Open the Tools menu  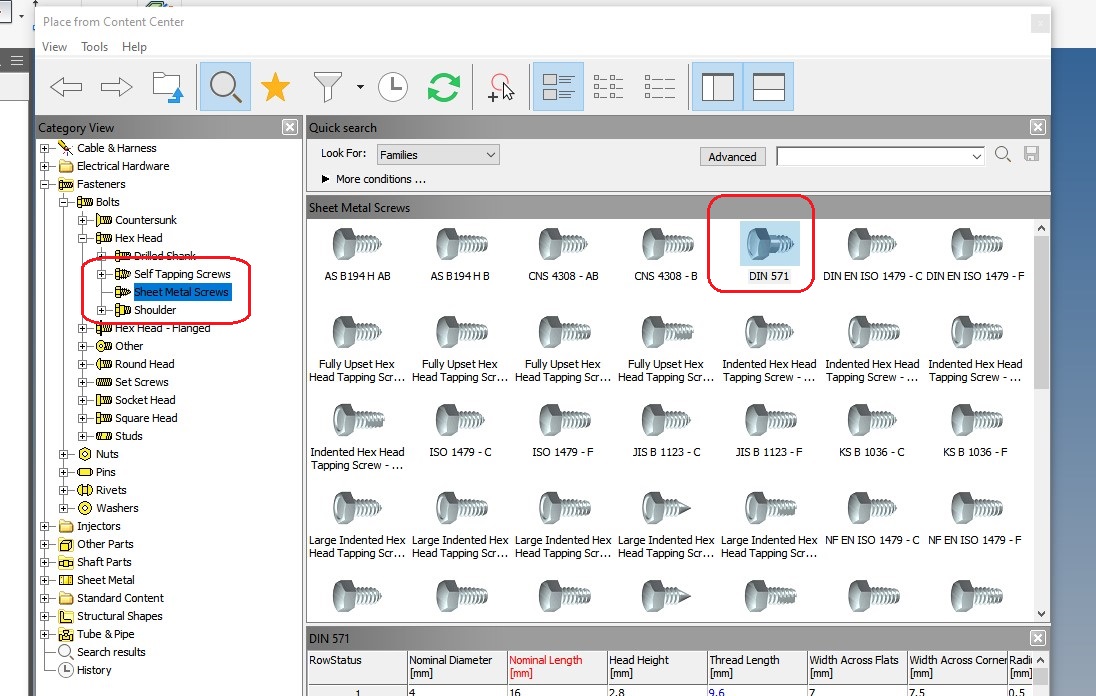pos(94,47)
